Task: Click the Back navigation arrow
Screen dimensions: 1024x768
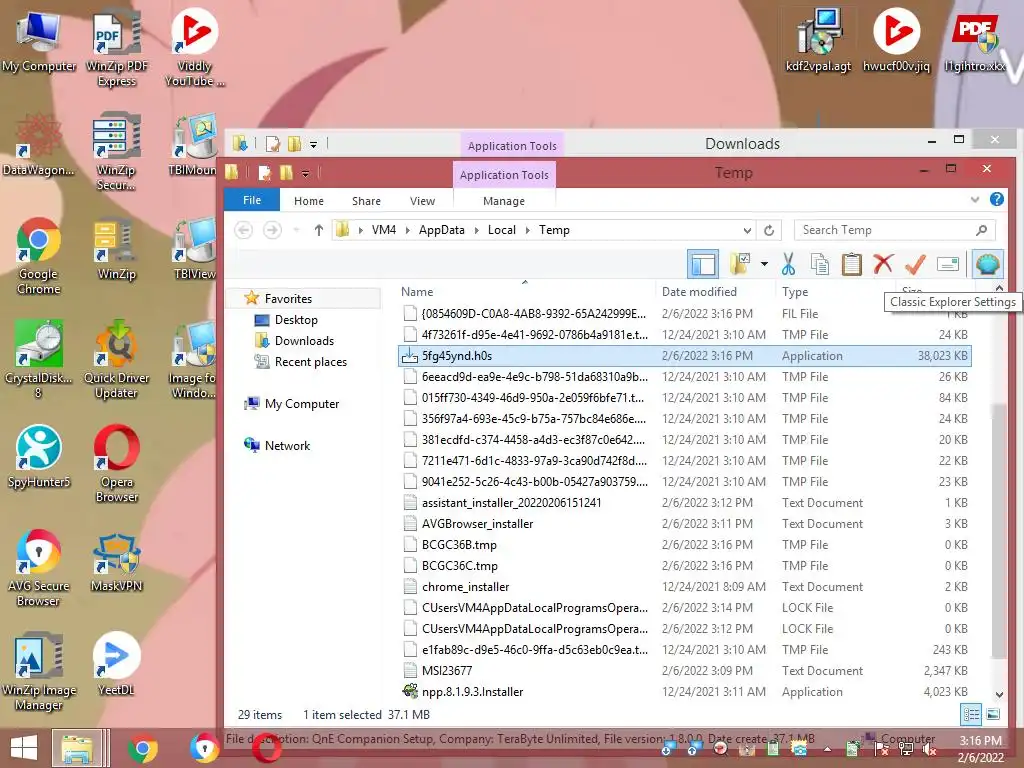Action: pyautogui.click(x=244, y=230)
